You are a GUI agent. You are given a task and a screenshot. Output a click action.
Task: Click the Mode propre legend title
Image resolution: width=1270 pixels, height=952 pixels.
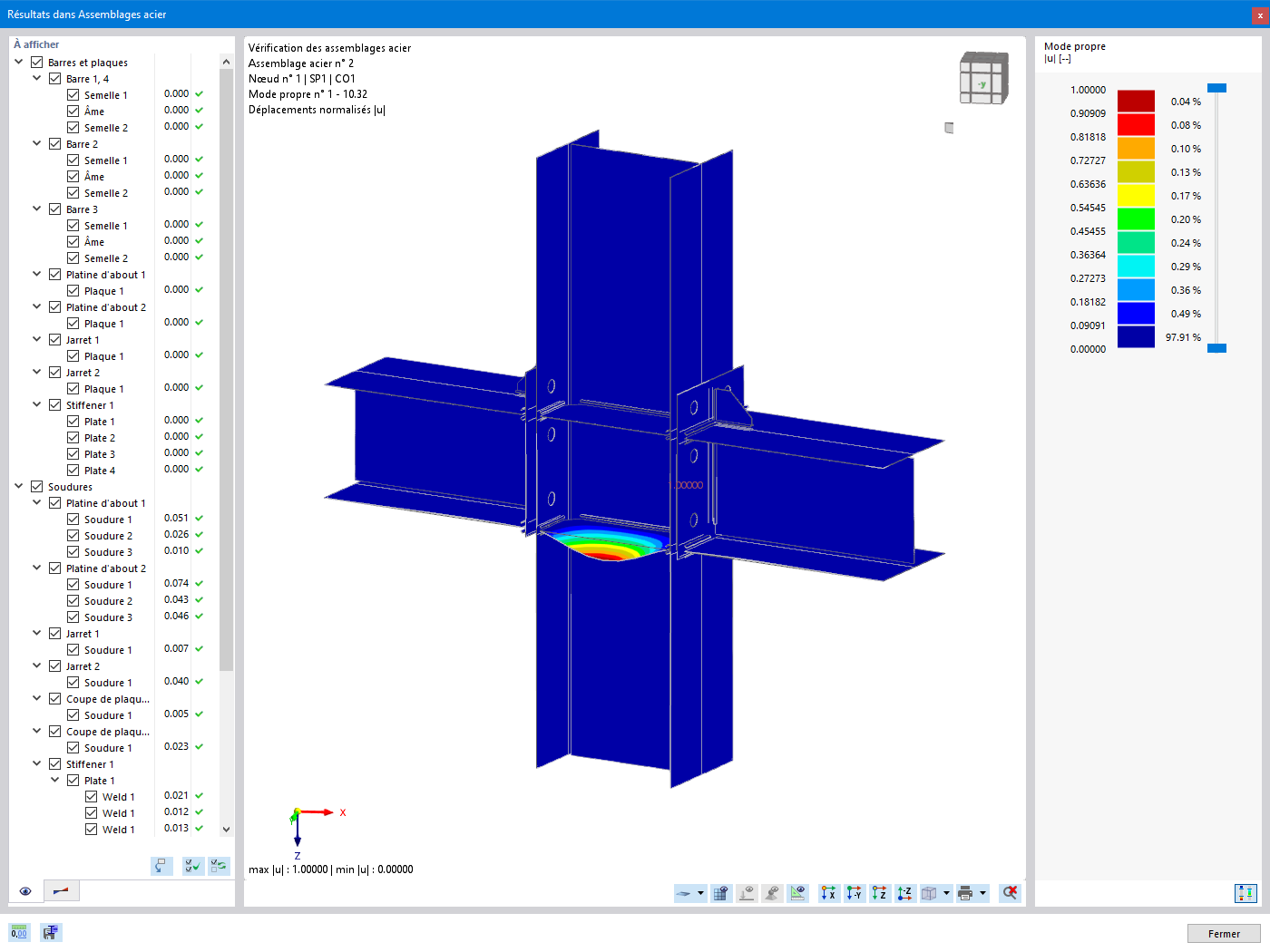[1075, 46]
